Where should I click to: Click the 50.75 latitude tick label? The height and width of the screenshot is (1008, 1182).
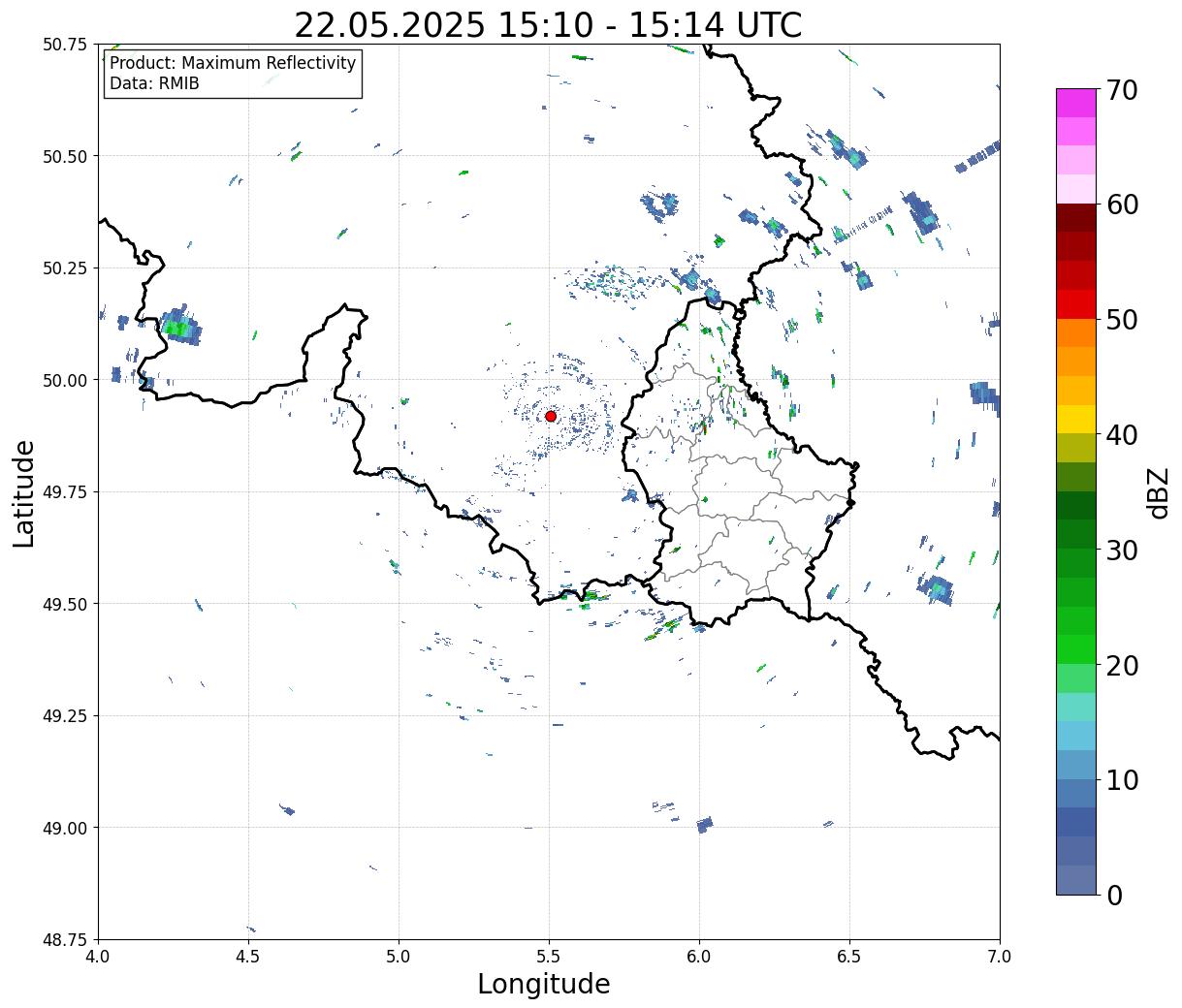pos(65,45)
